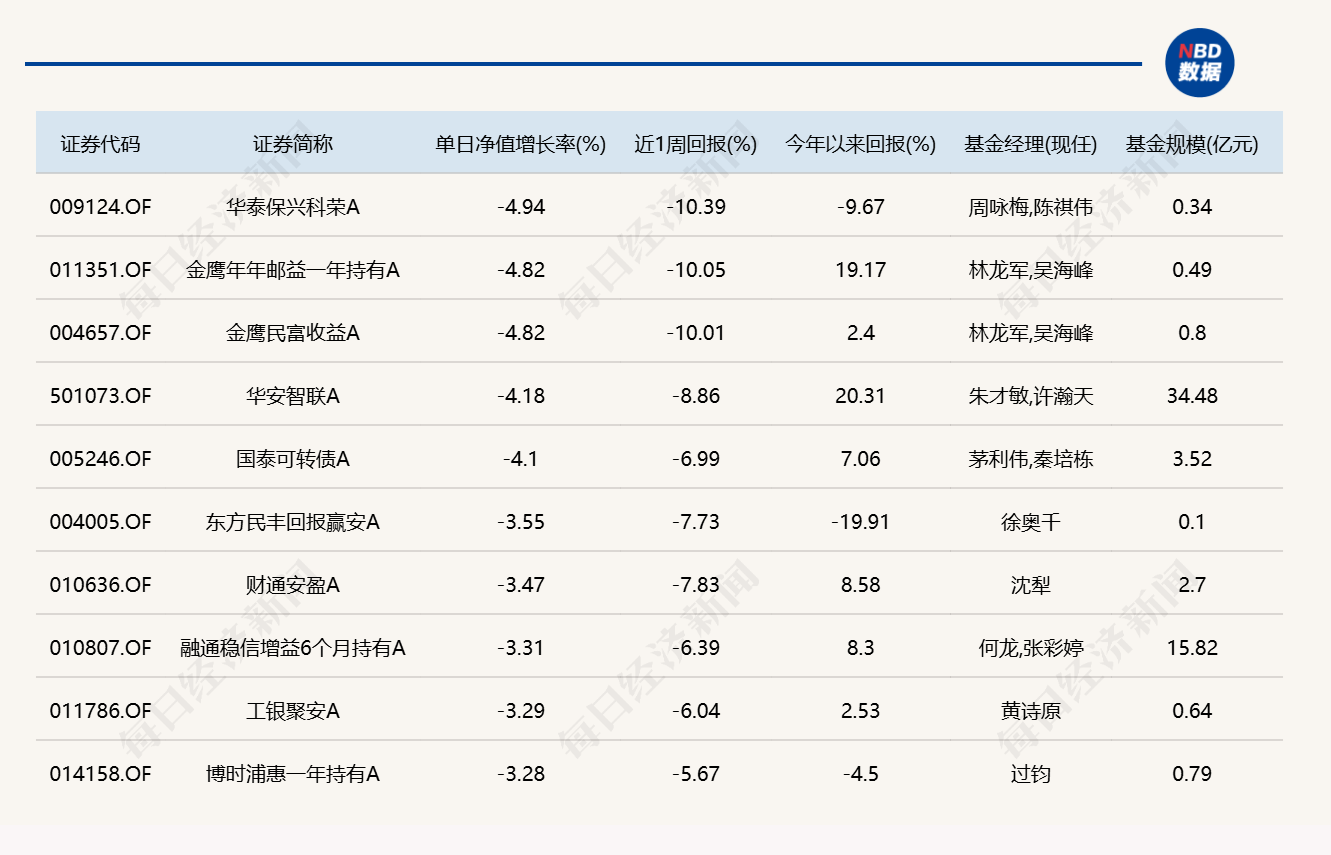Image resolution: width=1331 pixels, height=855 pixels.
Task: Select fund name 华安智联A
Action: click(x=293, y=396)
